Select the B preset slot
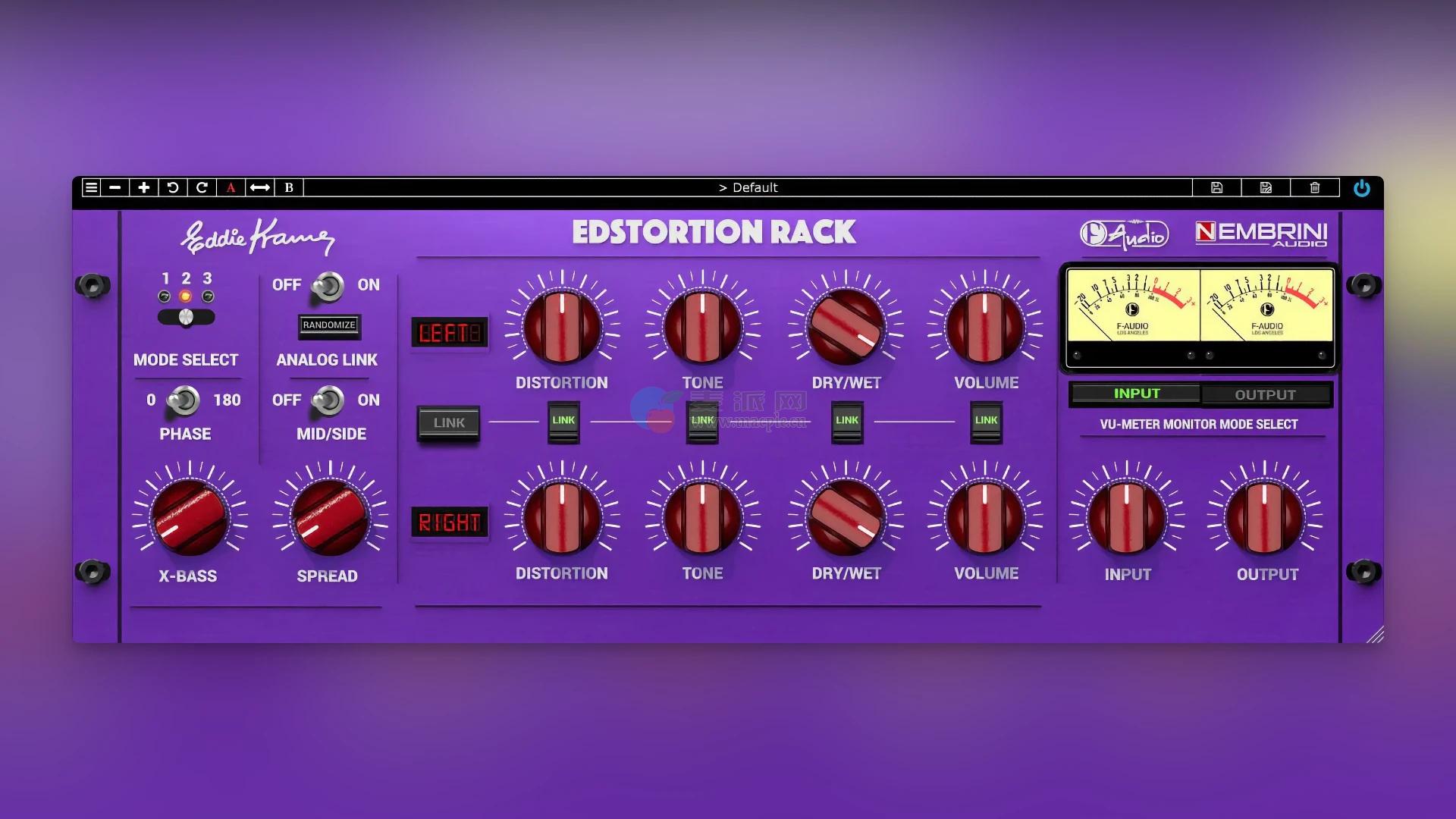The width and height of the screenshot is (1456, 819). point(289,187)
